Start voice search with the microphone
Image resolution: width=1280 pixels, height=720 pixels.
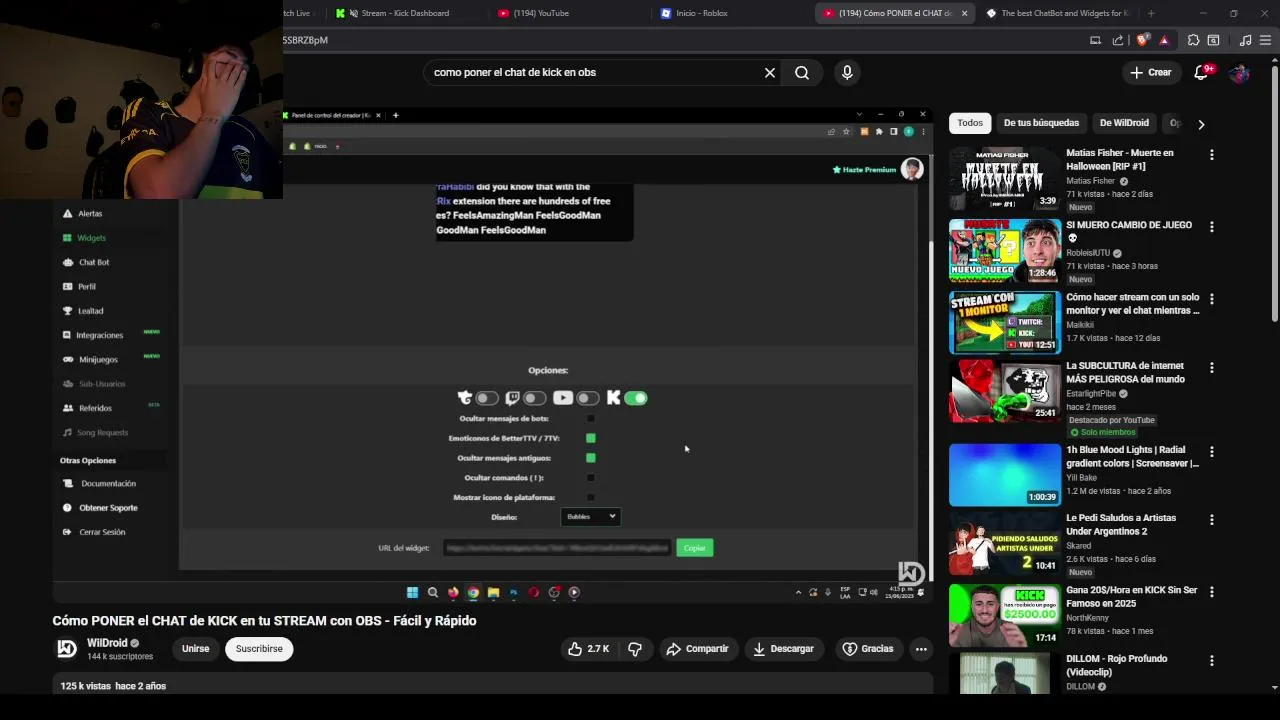[x=847, y=72]
